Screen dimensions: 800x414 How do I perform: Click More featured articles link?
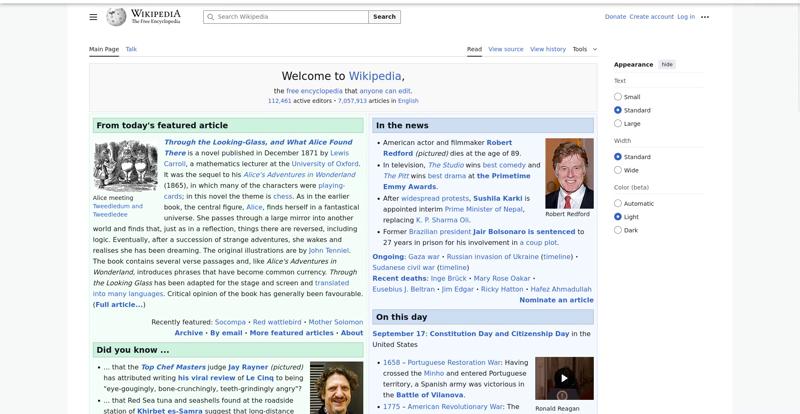tap(291, 333)
